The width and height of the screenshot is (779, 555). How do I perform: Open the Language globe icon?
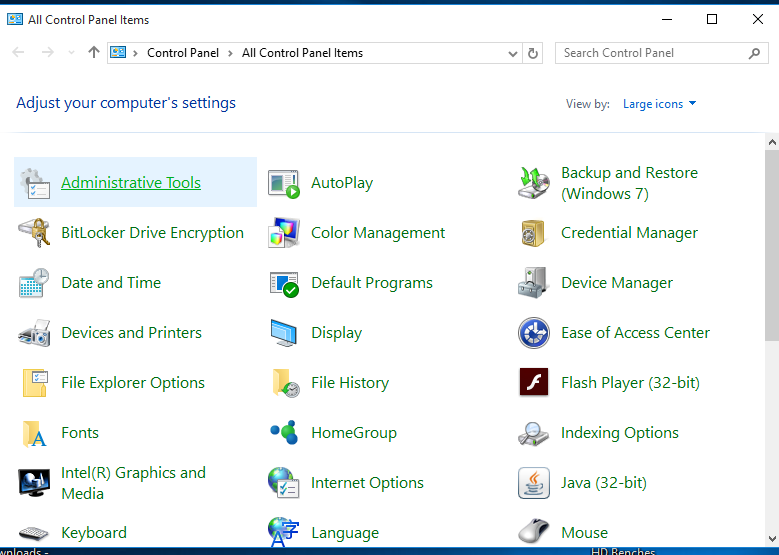[x=284, y=532]
